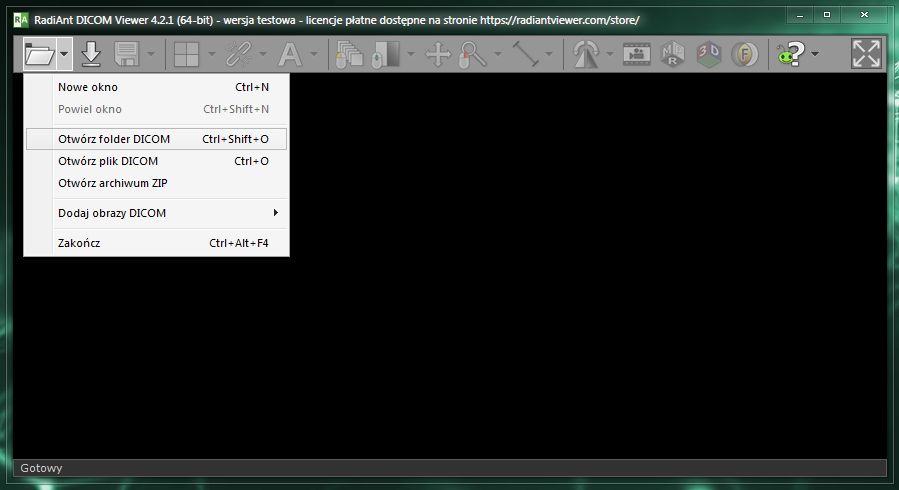Expand the zoom tool dropdown arrow
The height and width of the screenshot is (490, 899).
[498, 54]
